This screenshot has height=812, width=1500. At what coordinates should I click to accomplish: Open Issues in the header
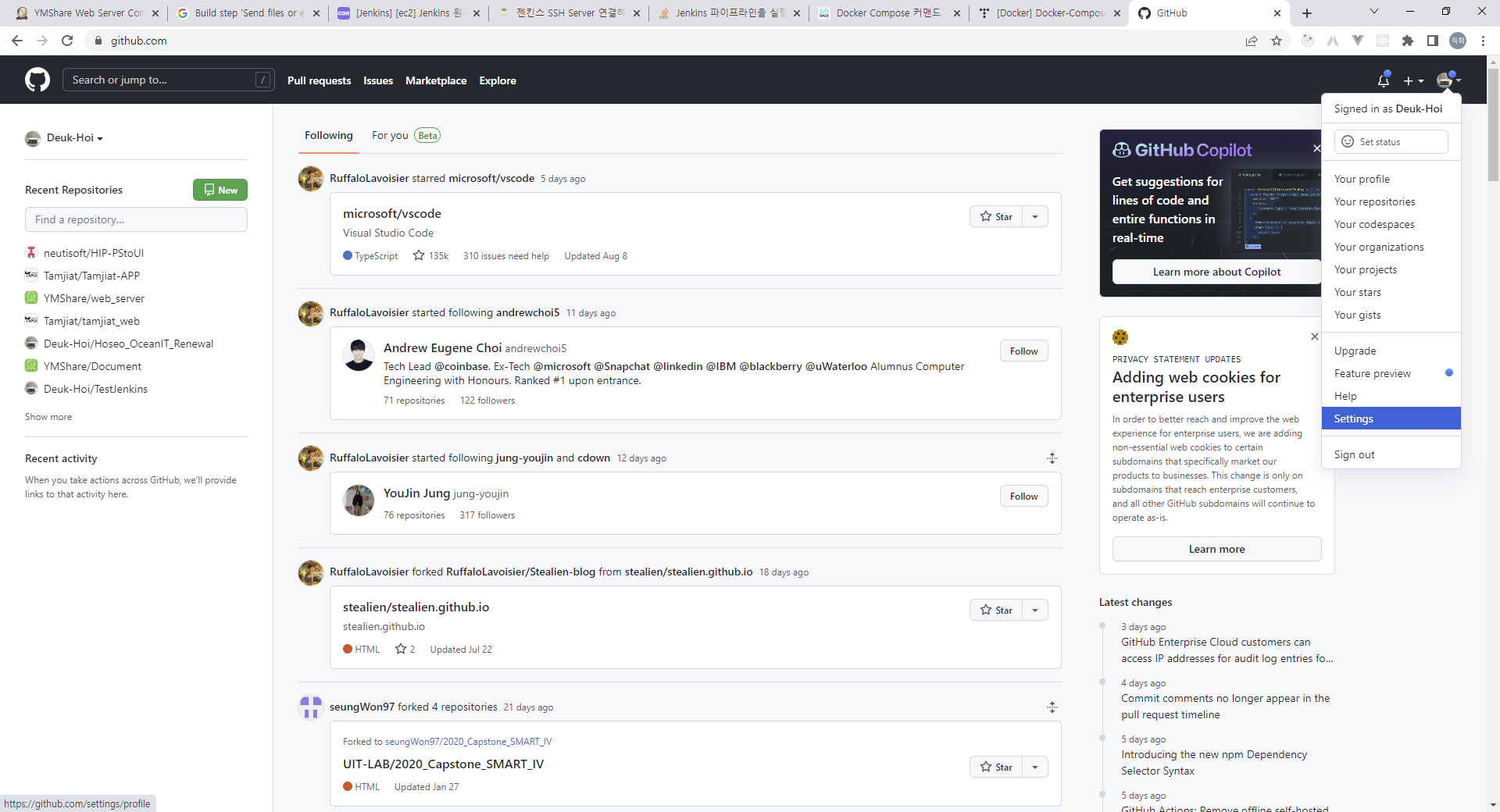378,80
